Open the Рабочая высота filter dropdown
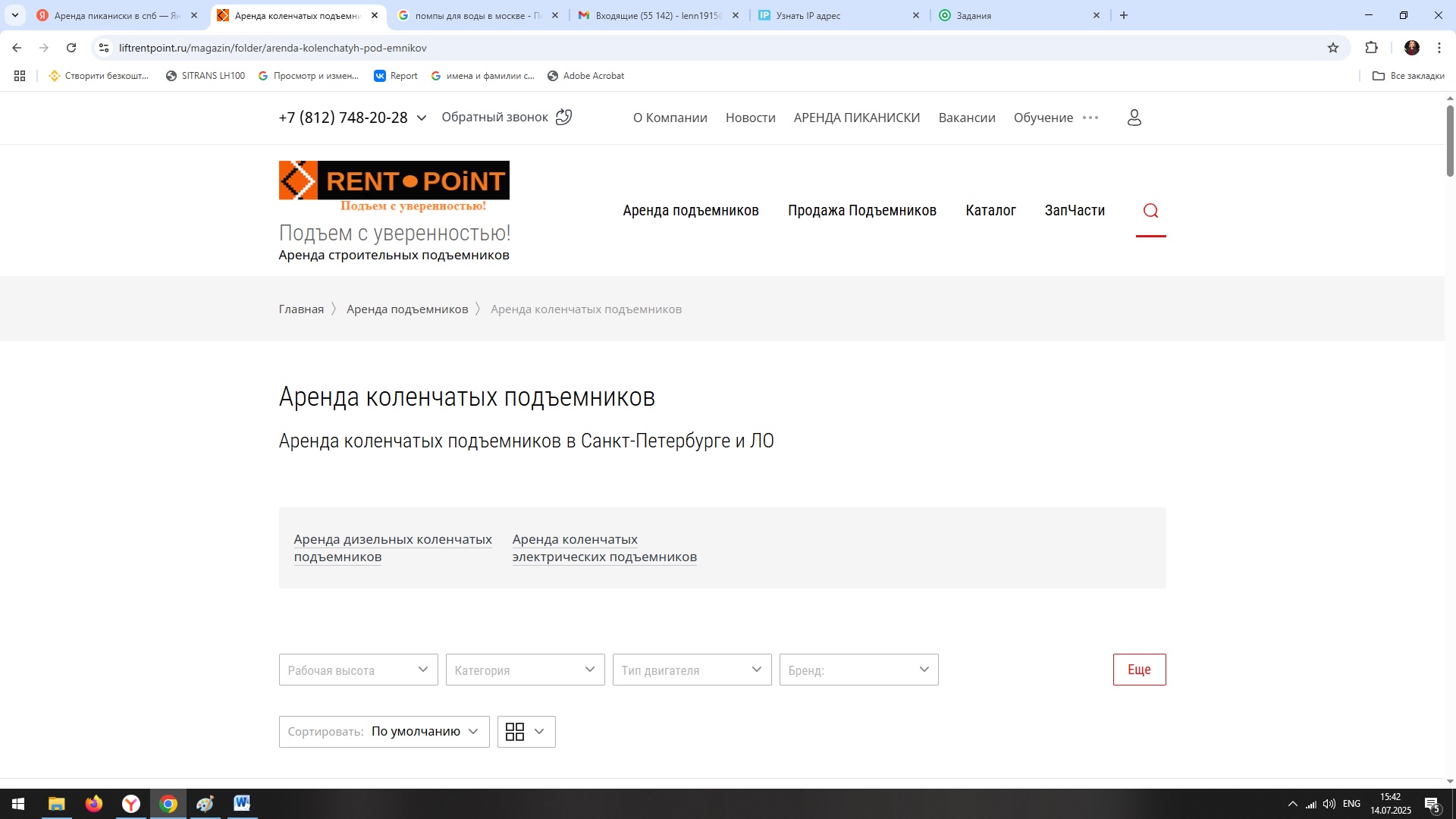The height and width of the screenshot is (819, 1456). click(x=359, y=670)
